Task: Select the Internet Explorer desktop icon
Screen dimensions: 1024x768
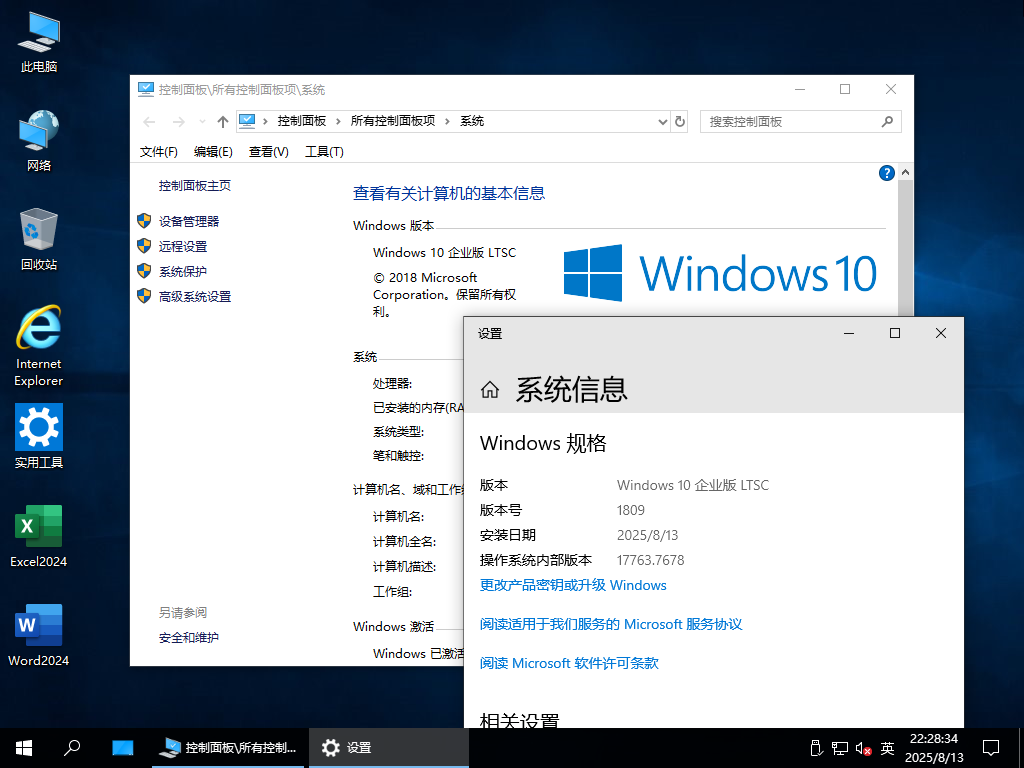Action: coord(39,346)
